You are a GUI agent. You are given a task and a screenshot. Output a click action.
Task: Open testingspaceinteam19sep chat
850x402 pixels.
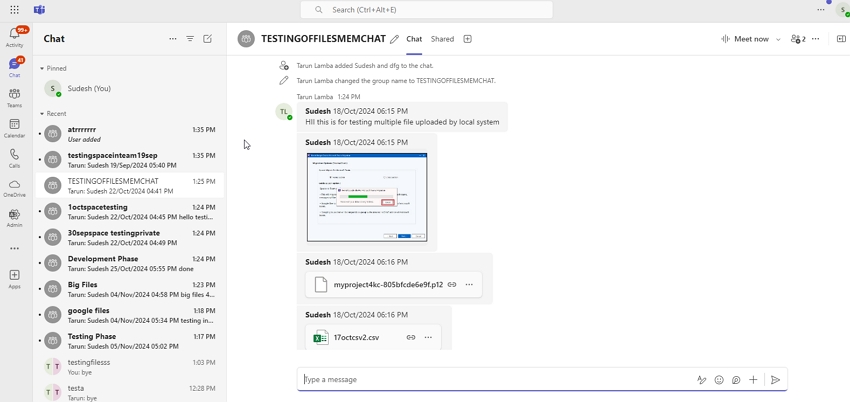tap(130, 160)
